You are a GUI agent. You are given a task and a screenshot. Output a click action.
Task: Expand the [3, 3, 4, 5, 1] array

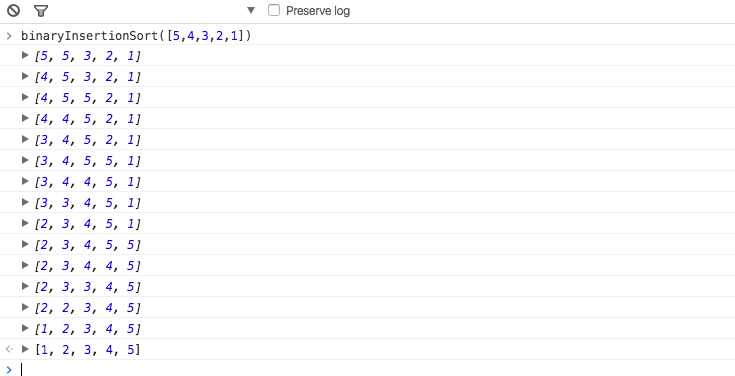25,202
